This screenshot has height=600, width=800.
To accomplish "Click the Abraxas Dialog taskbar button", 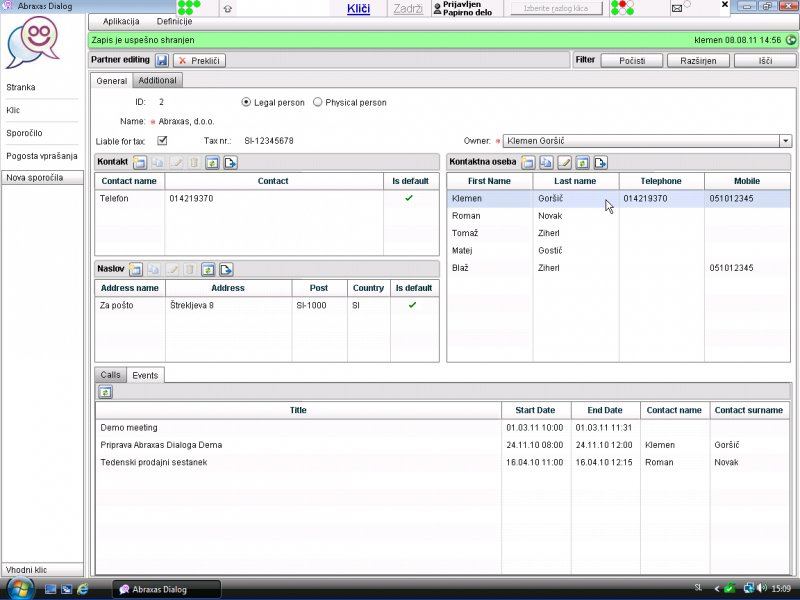I will click(167, 589).
